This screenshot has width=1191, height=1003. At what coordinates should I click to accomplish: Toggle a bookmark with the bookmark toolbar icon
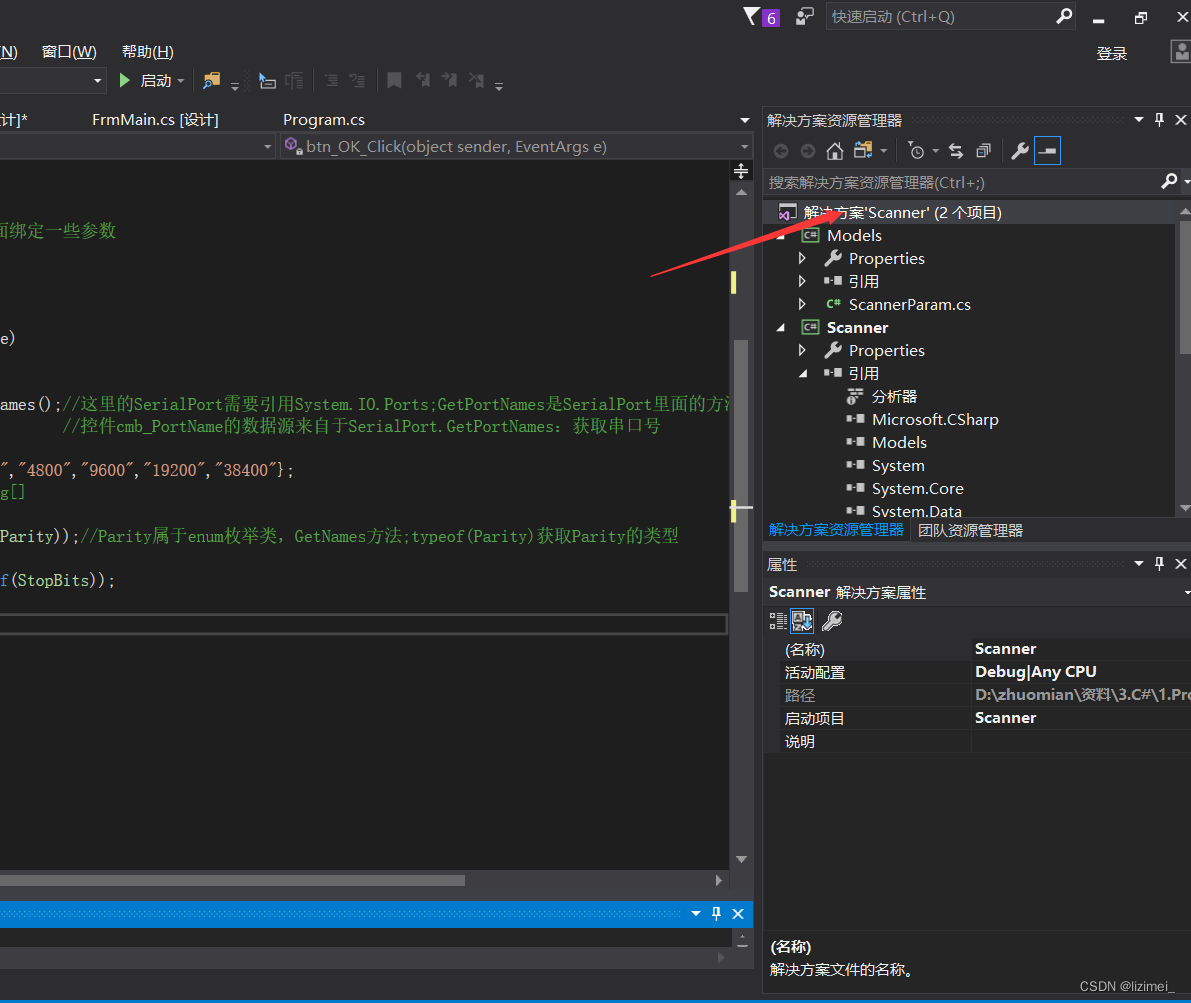coord(393,80)
